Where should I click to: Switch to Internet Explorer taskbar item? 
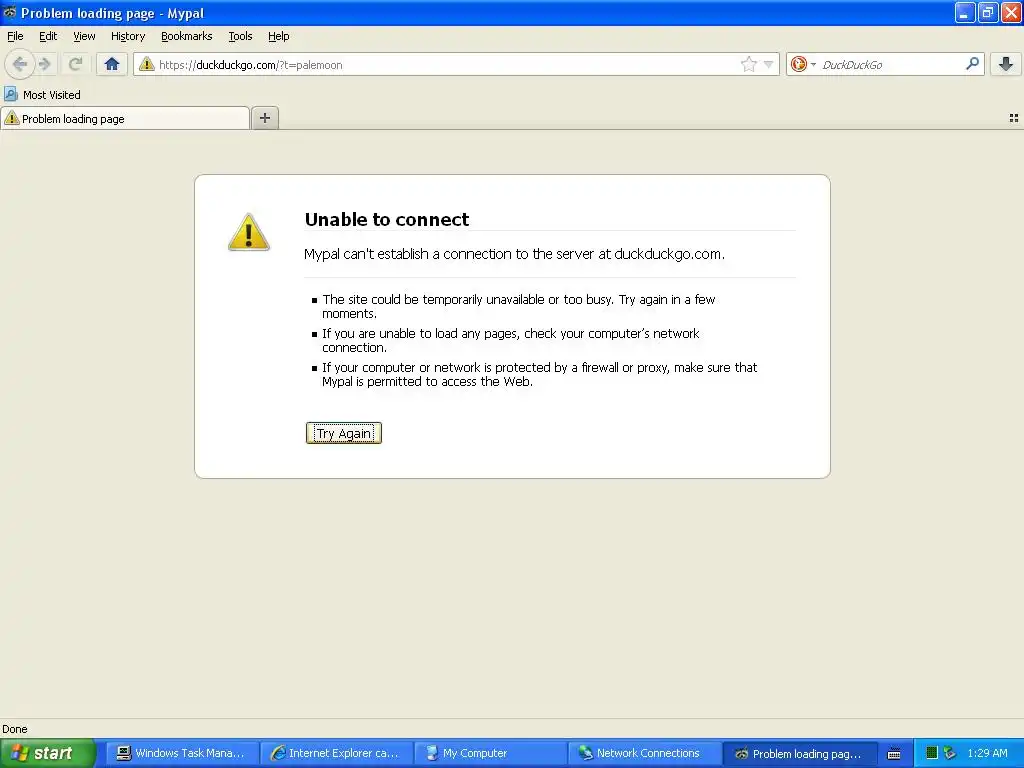tap(336, 754)
